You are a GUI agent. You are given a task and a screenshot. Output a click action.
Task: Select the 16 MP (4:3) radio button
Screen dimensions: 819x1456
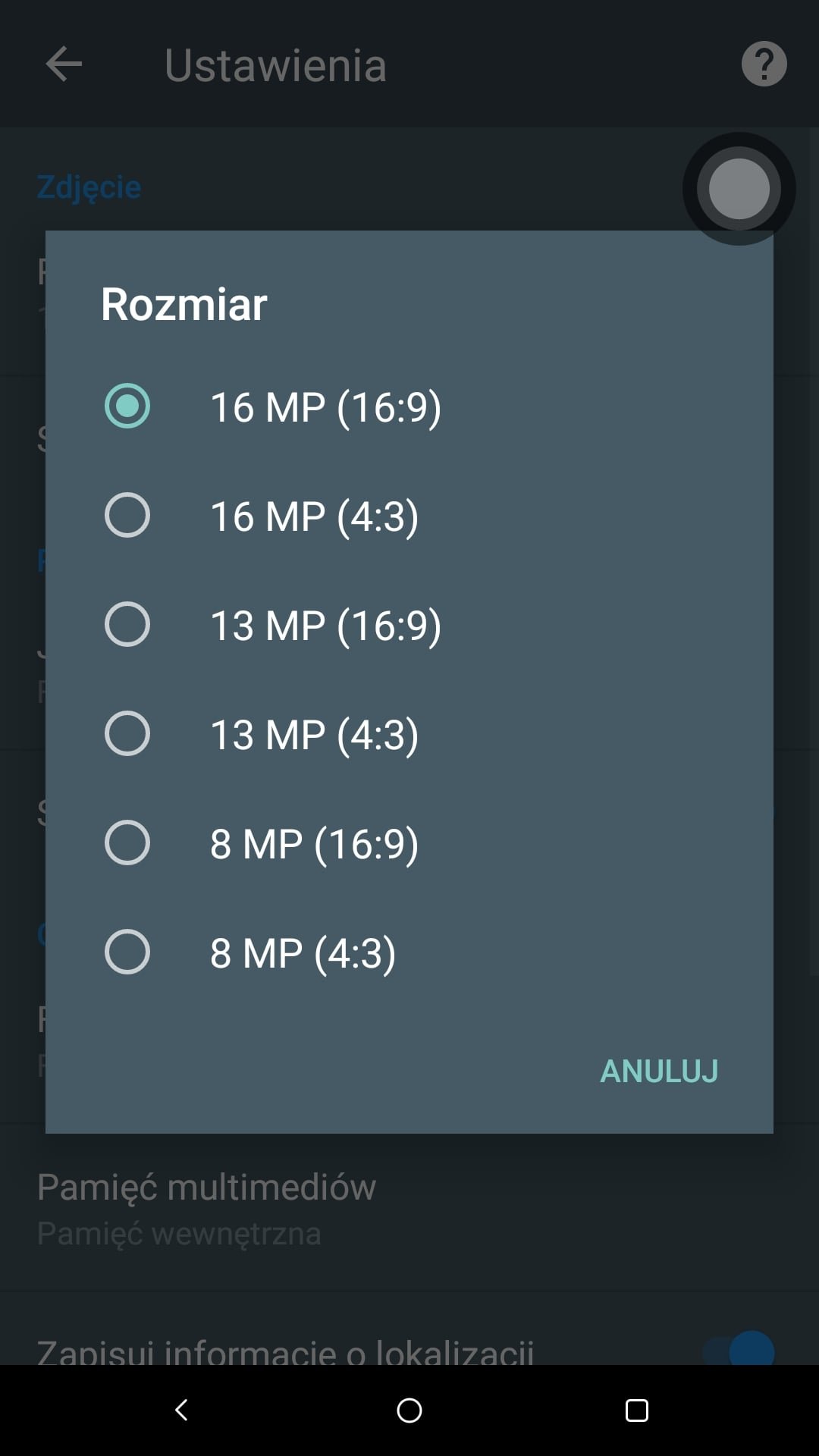click(127, 515)
